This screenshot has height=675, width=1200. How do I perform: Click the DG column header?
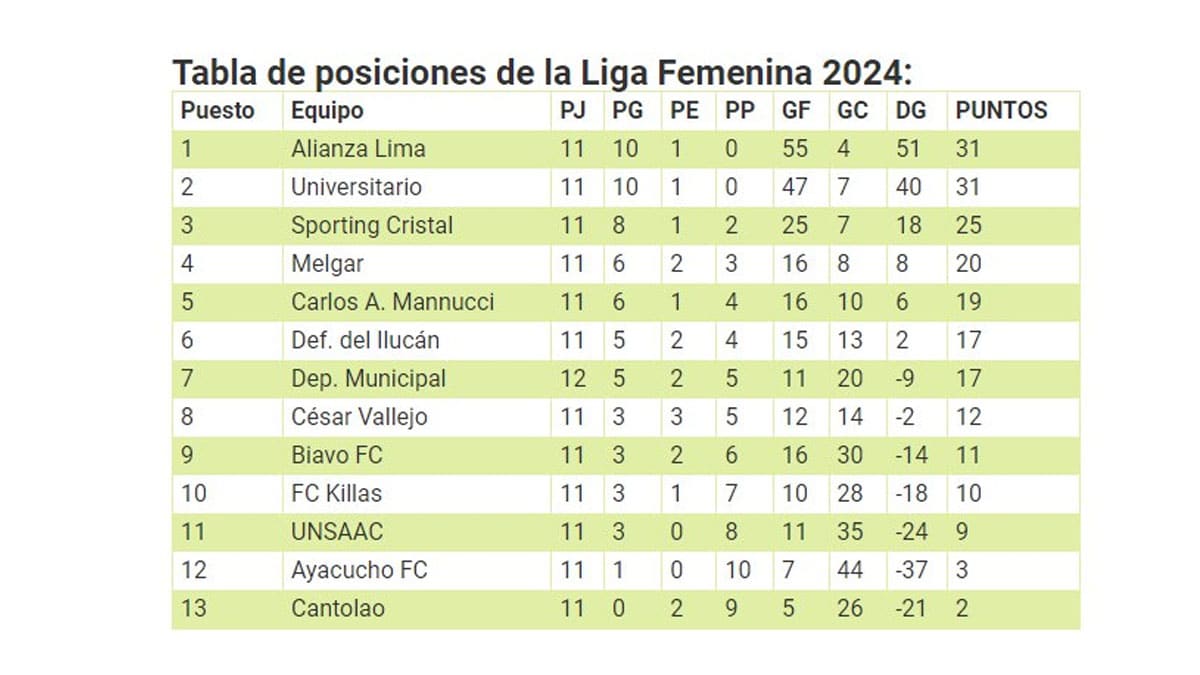click(x=910, y=110)
